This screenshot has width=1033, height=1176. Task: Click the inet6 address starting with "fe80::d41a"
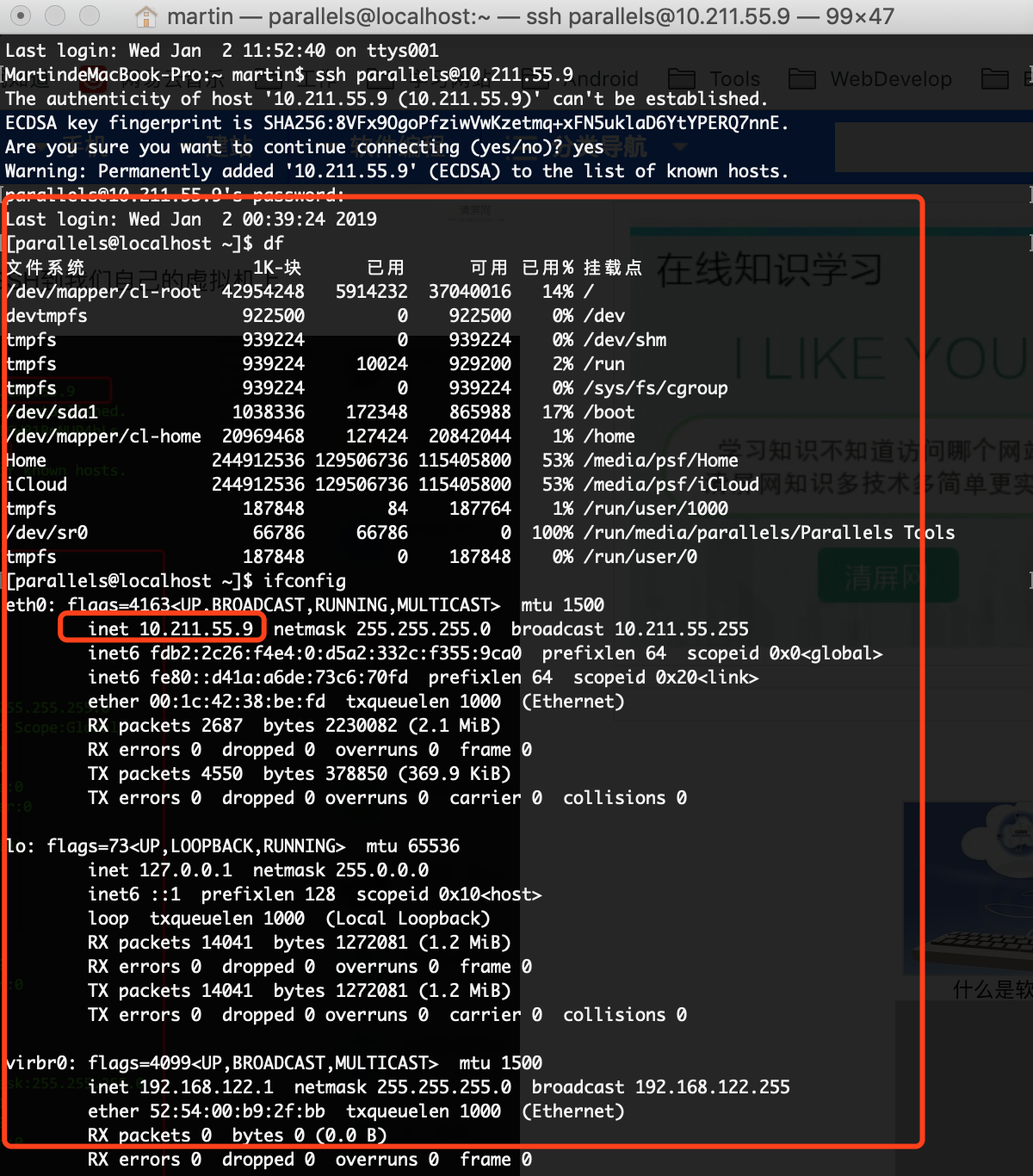pyautogui.click(x=279, y=678)
